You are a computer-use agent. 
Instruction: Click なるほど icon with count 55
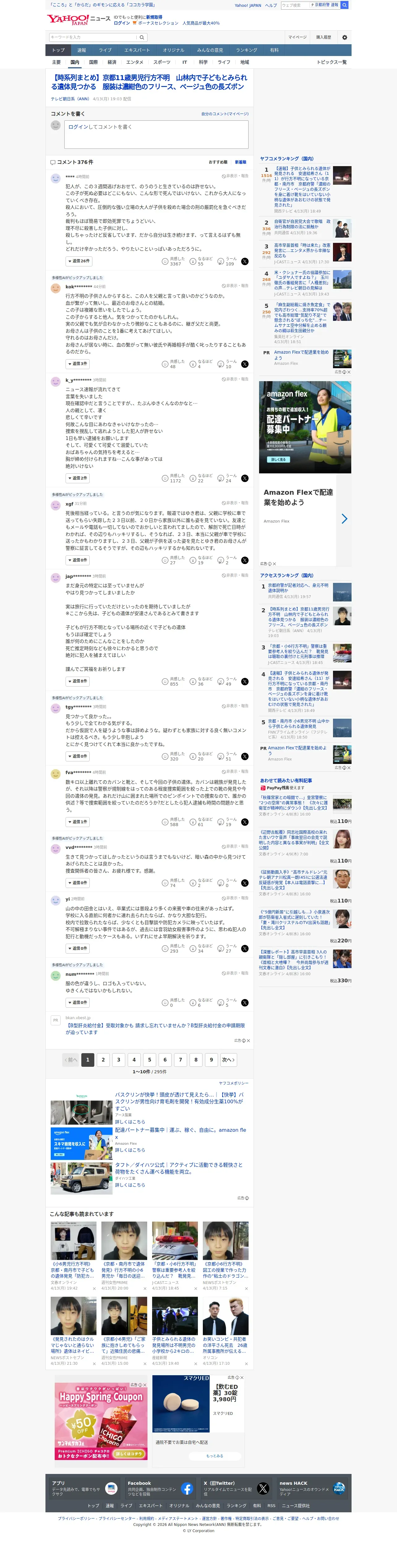coord(193,261)
